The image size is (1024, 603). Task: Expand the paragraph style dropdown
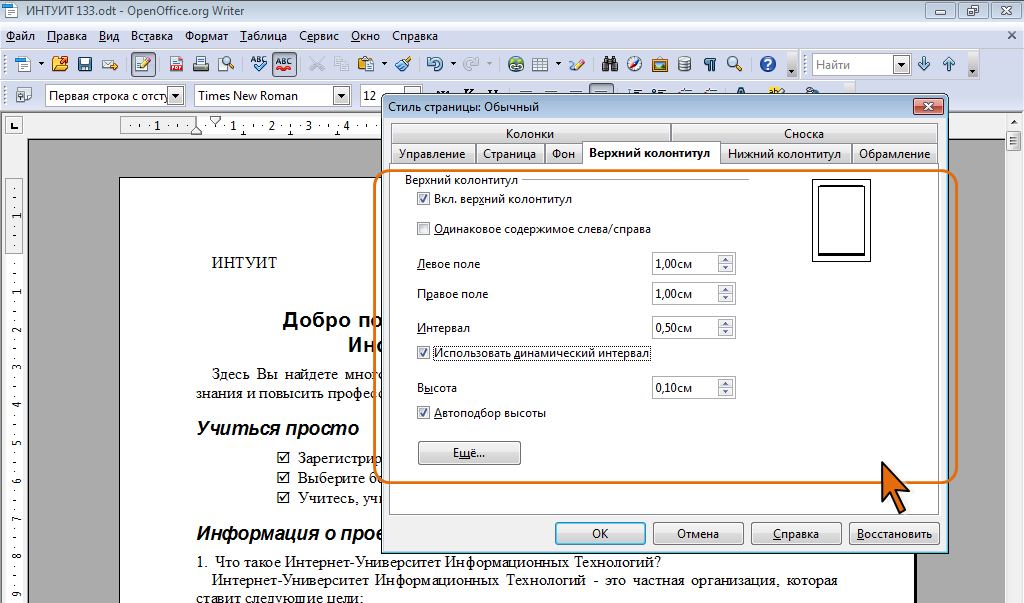tap(176, 96)
